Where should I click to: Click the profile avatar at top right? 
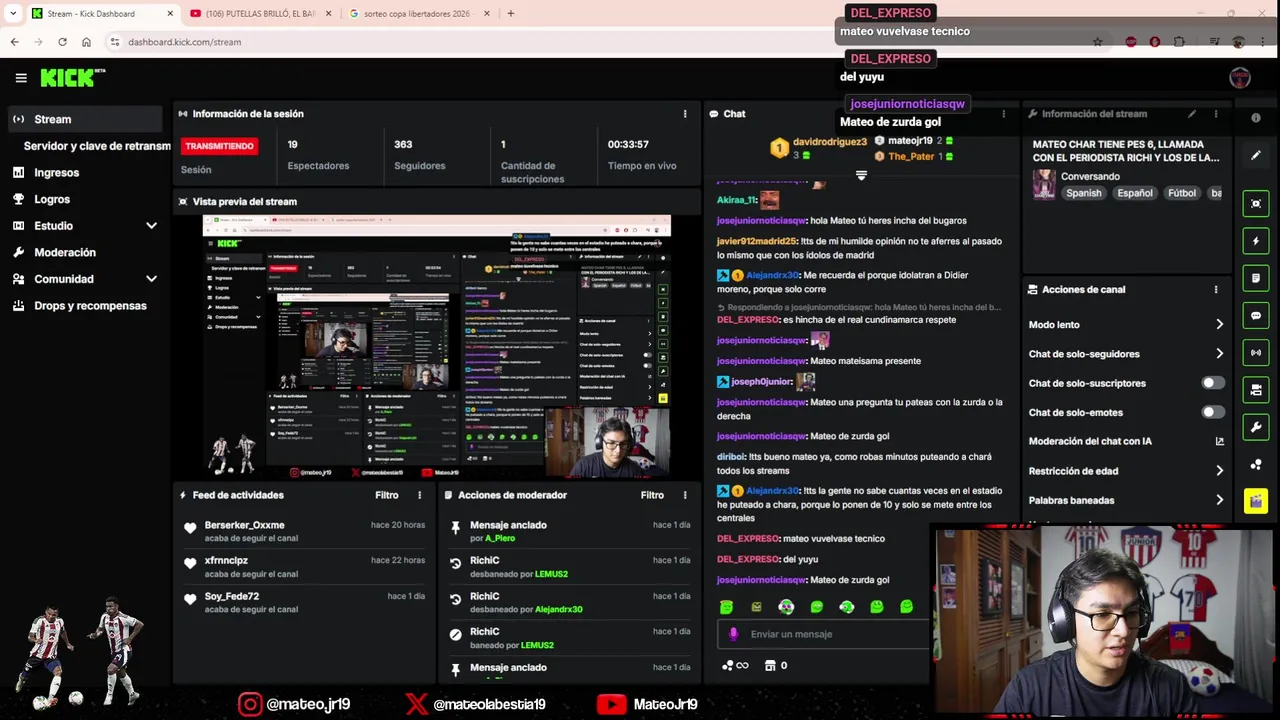(x=1240, y=78)
